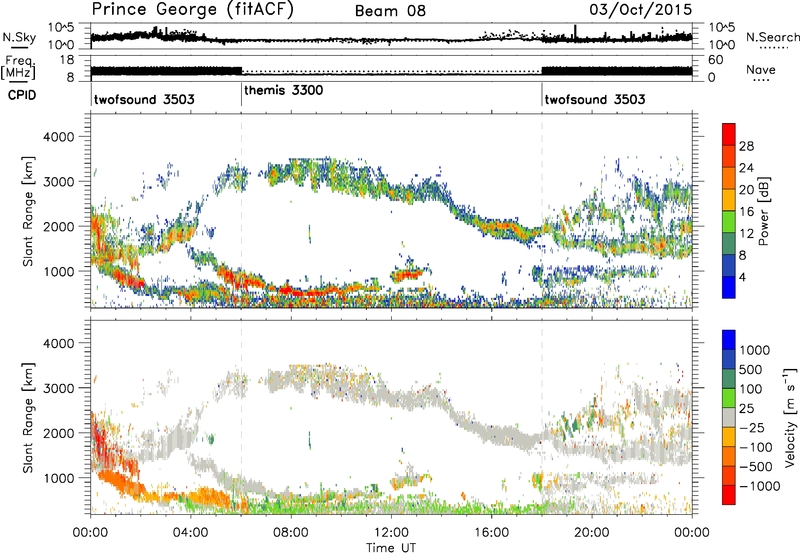Click the "4000" range tick in velocity panel
This screenshot has width=800, height=554.
(x=58, y=343)
